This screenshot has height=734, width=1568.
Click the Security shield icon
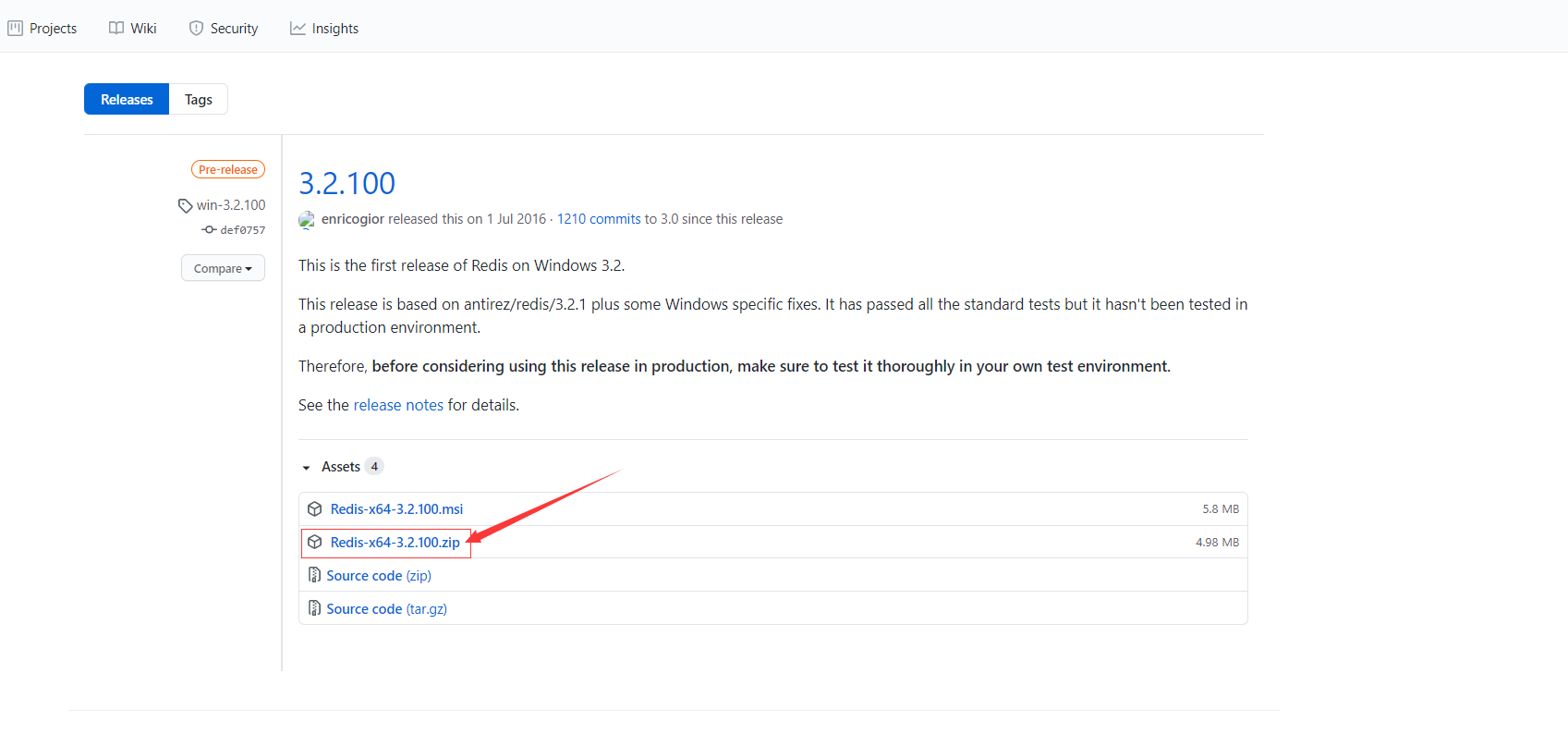(x=196, y=29)
